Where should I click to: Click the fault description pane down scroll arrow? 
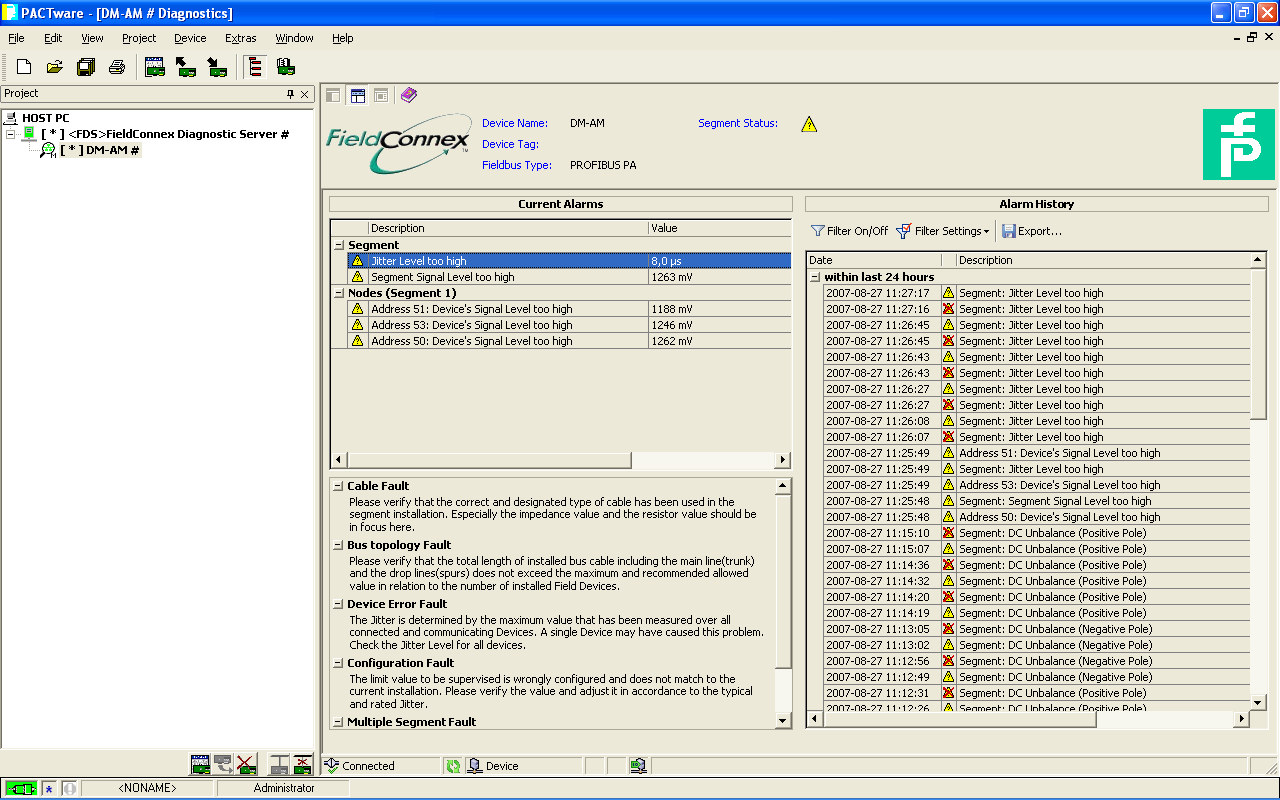[x=783, y=721]
